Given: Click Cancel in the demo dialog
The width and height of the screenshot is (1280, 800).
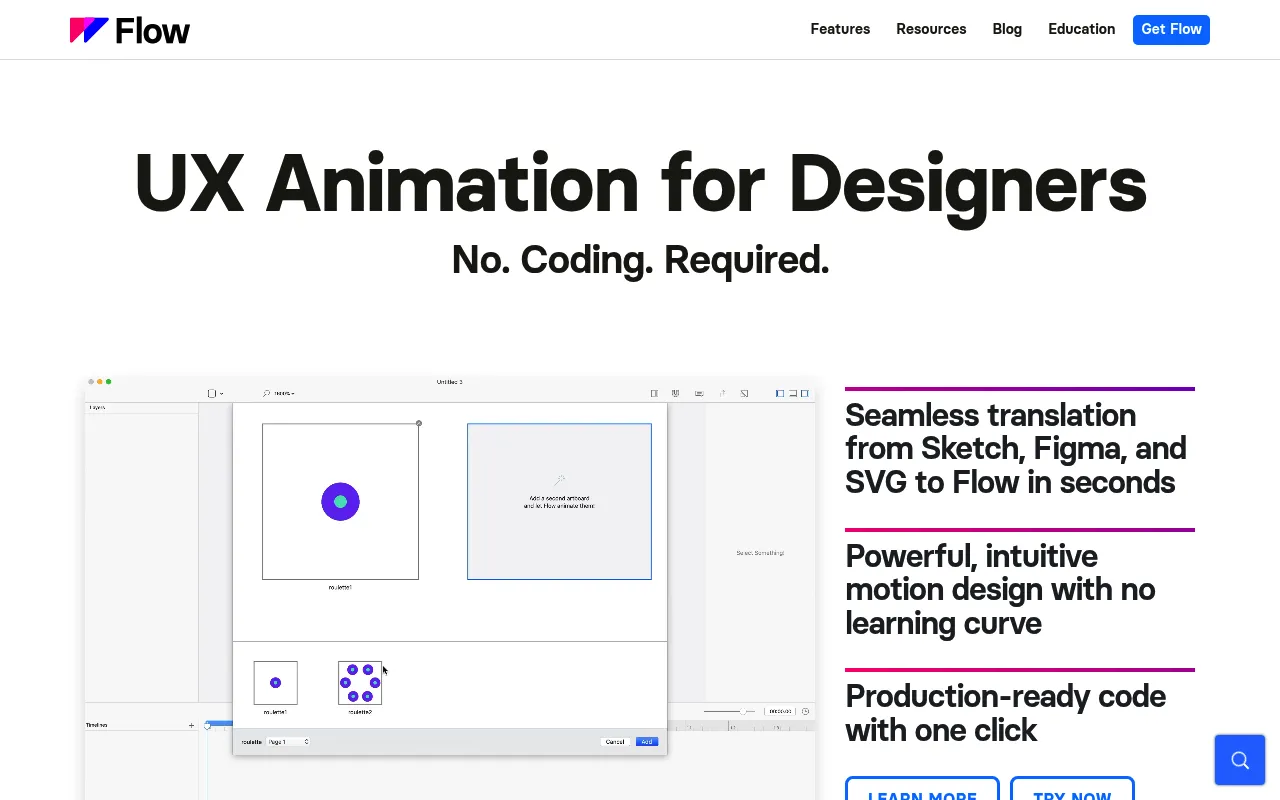Looking at the screenshot, I should point(615,742).
